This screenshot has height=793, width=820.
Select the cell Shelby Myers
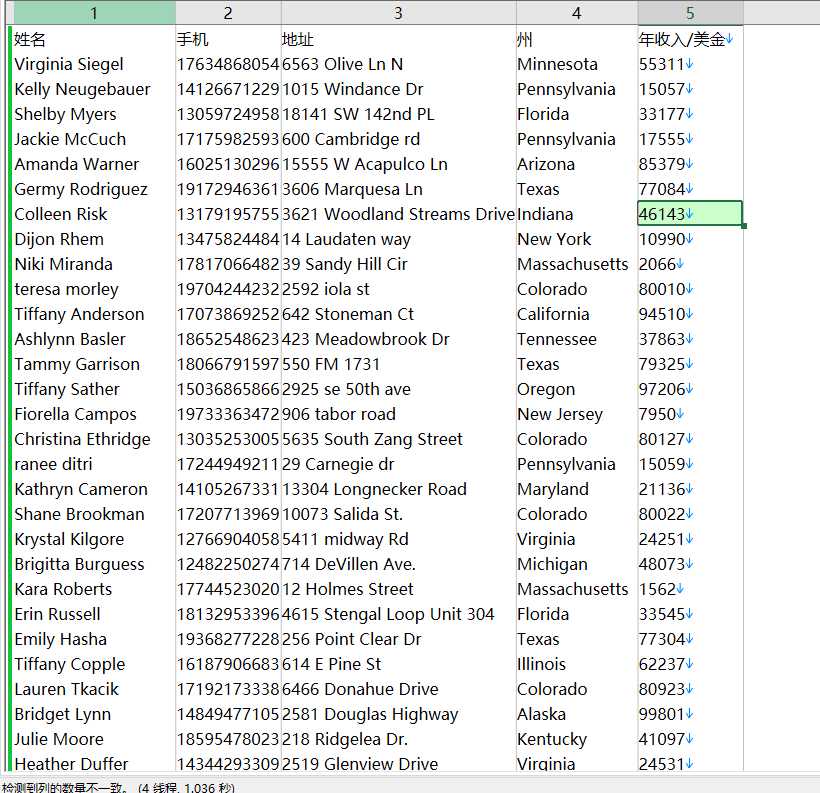click(x=93, y=114)
